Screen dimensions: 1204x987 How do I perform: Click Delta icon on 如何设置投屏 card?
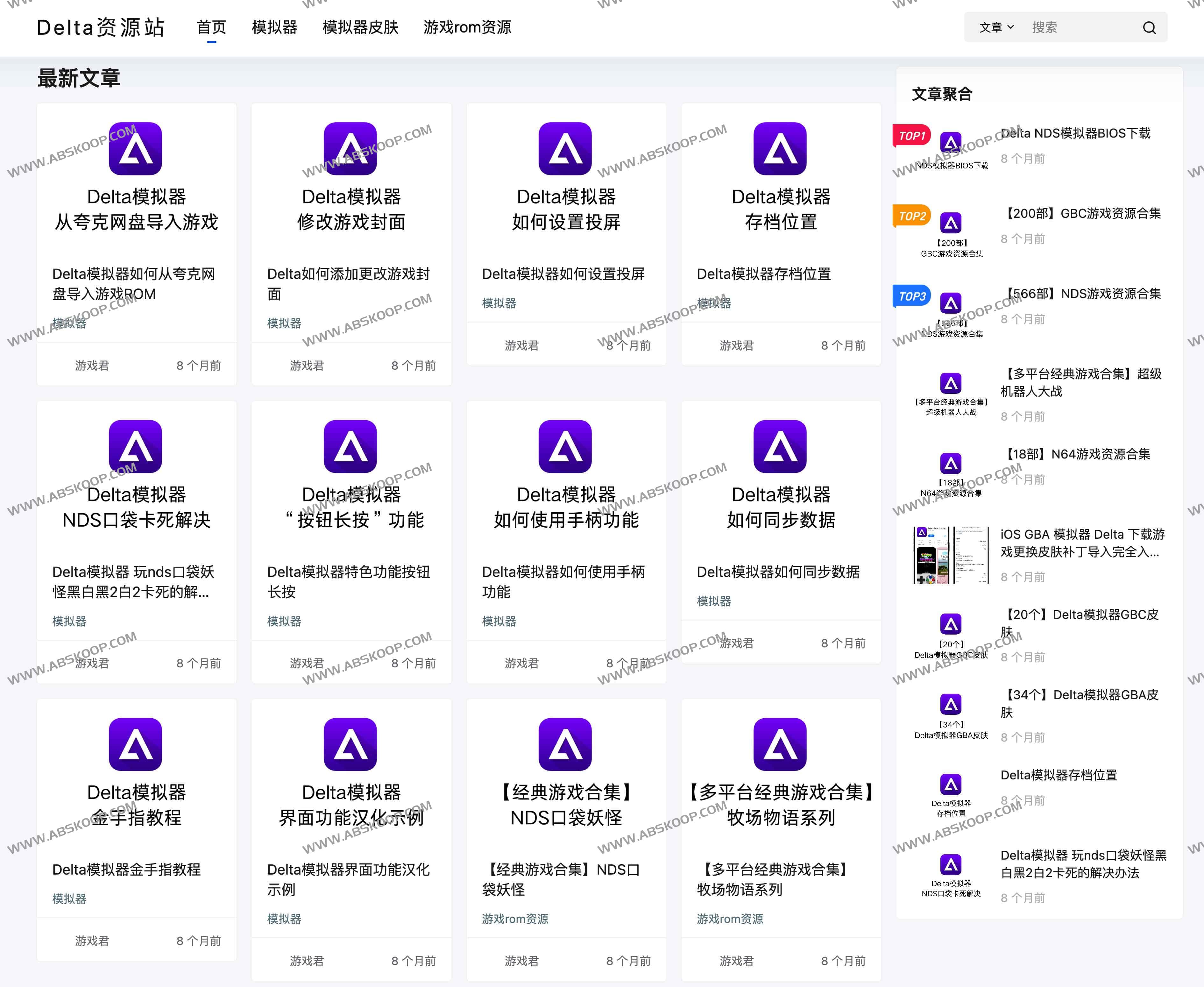(x=565, y=148)
